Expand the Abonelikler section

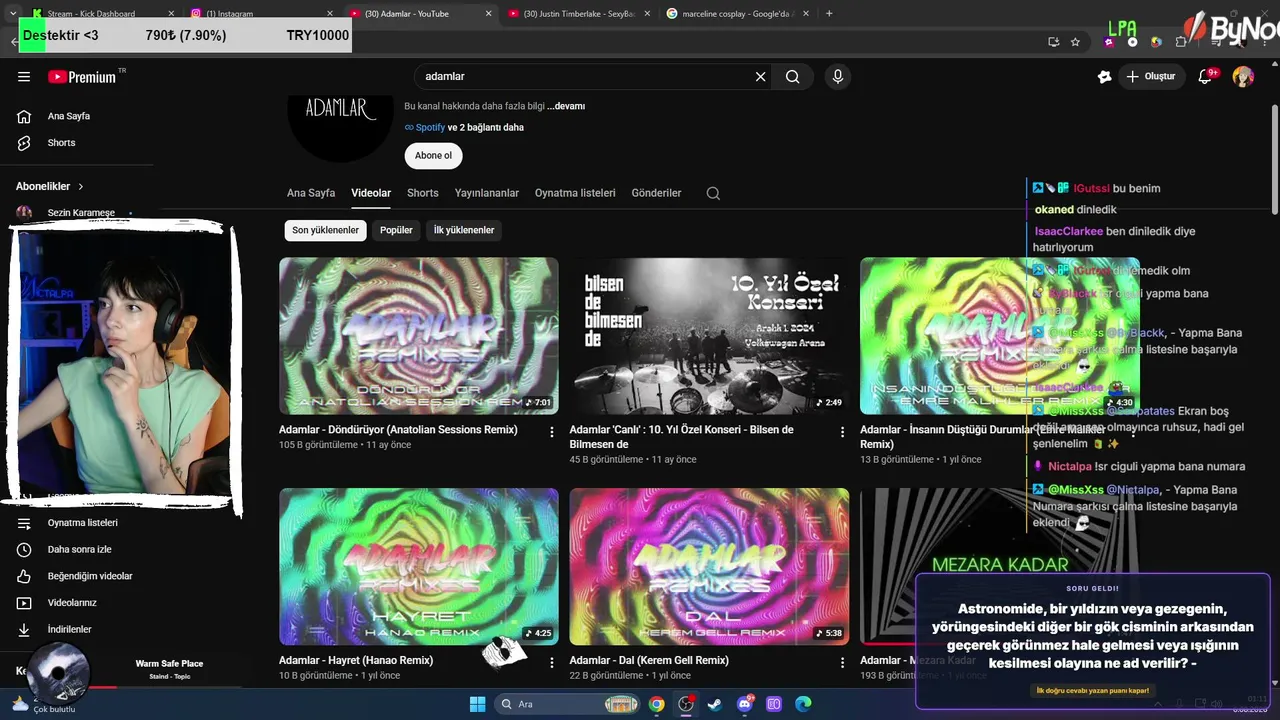coord(50,186)
